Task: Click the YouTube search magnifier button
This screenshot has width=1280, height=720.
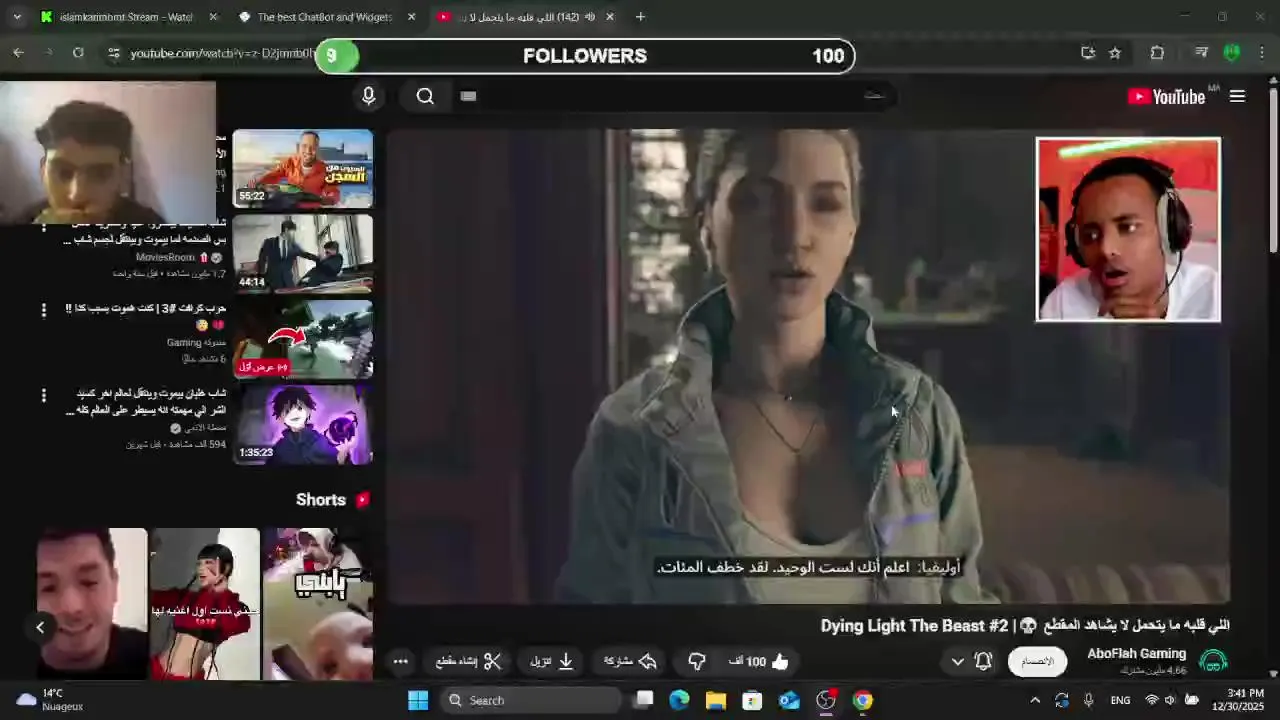Action: click(425, 96)
